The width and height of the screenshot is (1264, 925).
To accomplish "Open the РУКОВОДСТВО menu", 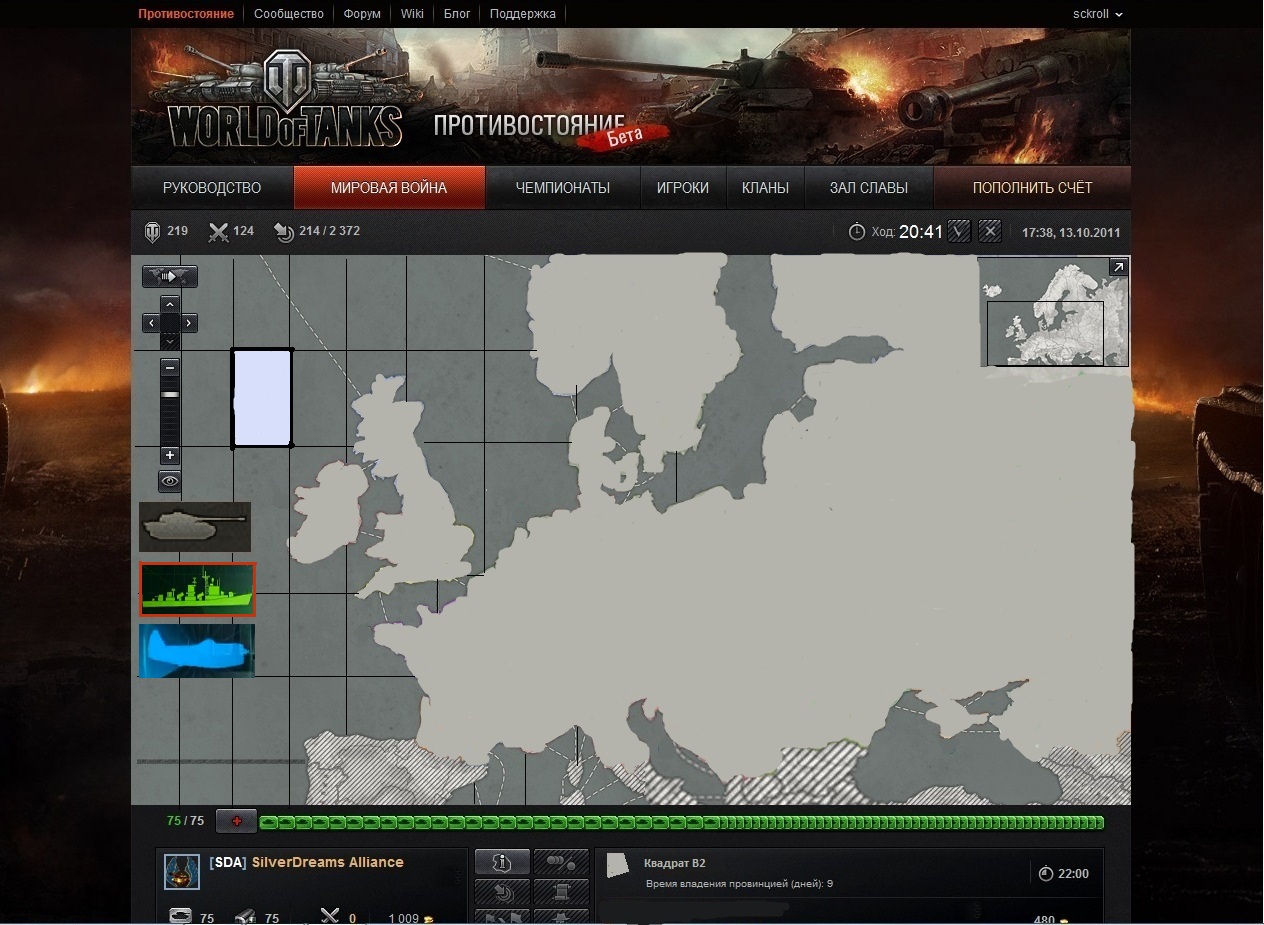I will [212, 188].
